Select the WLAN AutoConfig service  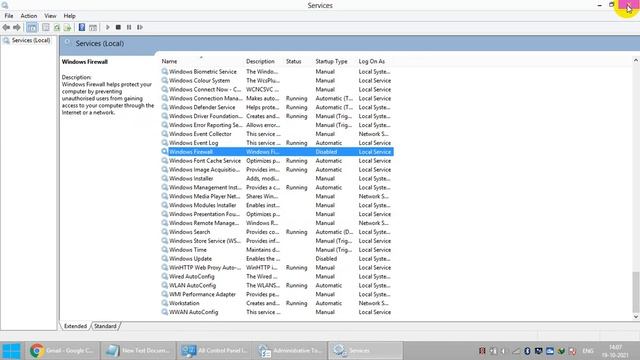coord(277,285)
